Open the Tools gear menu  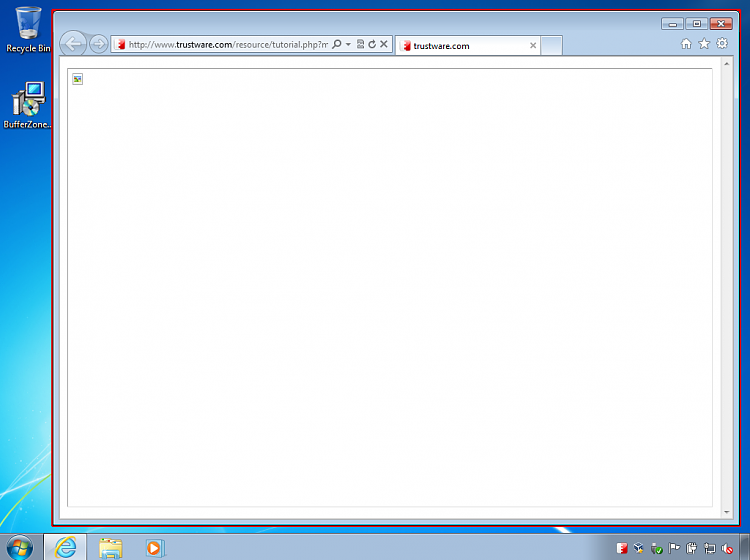click(722, 44)
